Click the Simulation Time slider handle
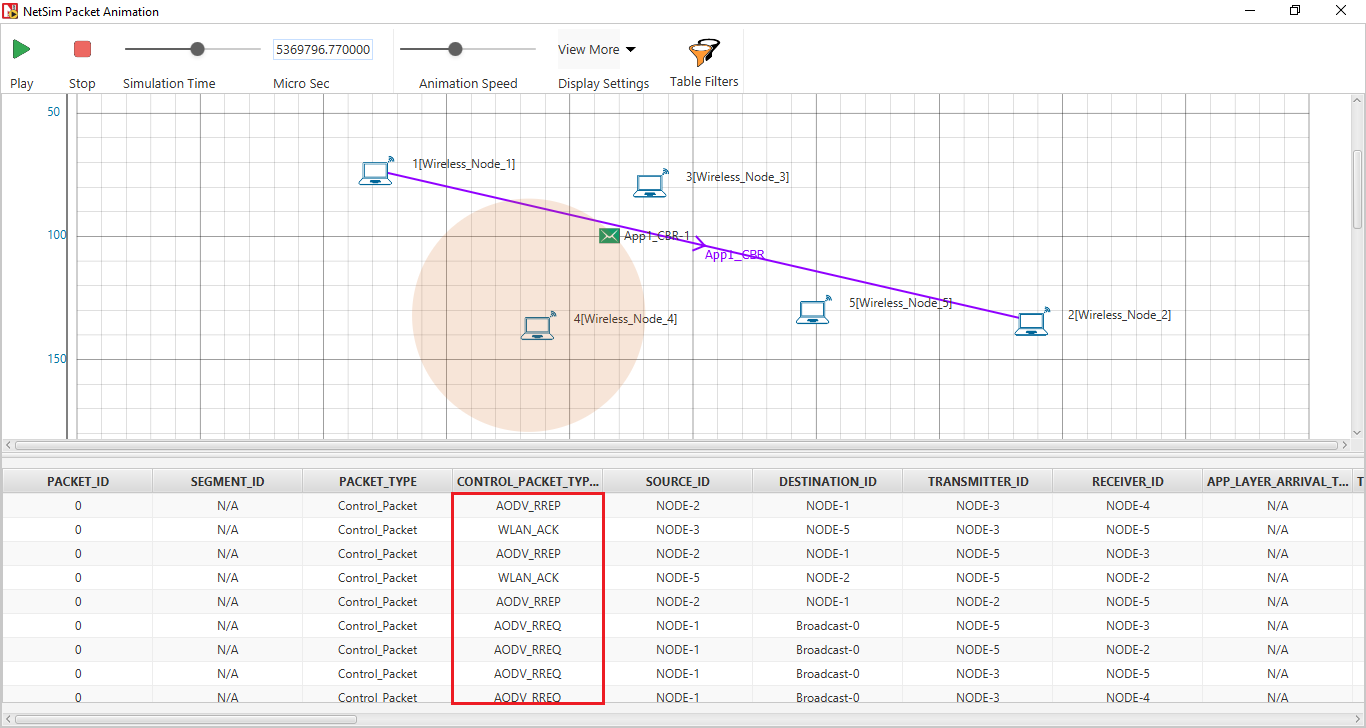 click(197, 49)
